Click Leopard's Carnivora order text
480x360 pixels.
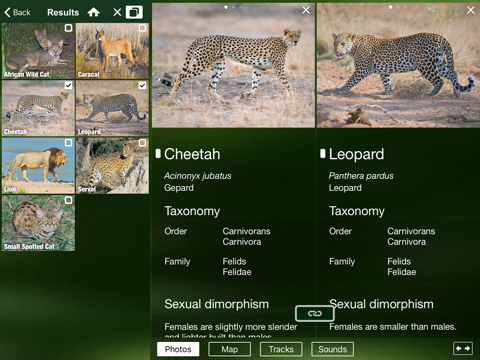406,242
